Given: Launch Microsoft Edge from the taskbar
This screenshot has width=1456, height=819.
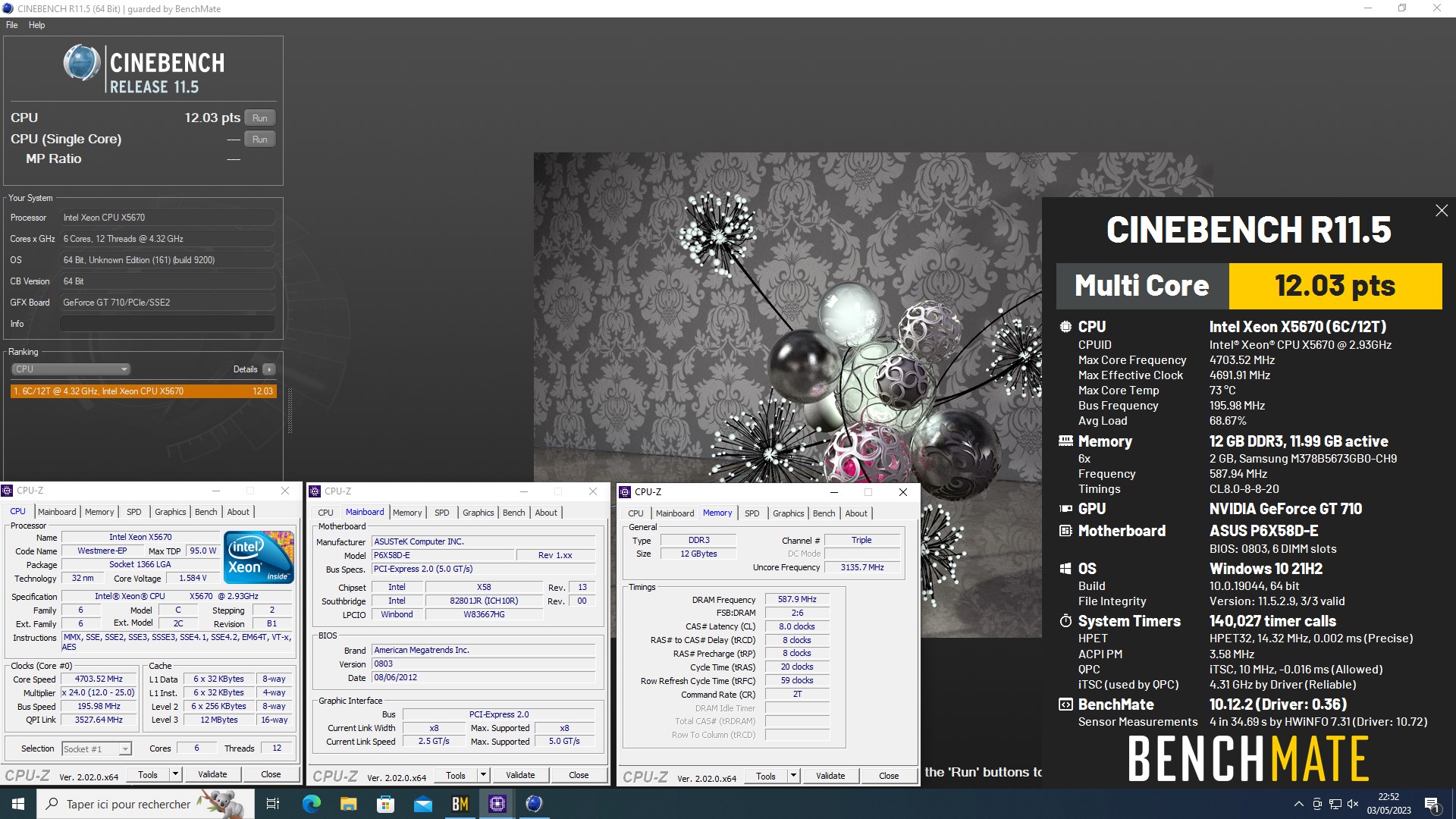Looking at the screenshot, I should click(x=312, y=804).
